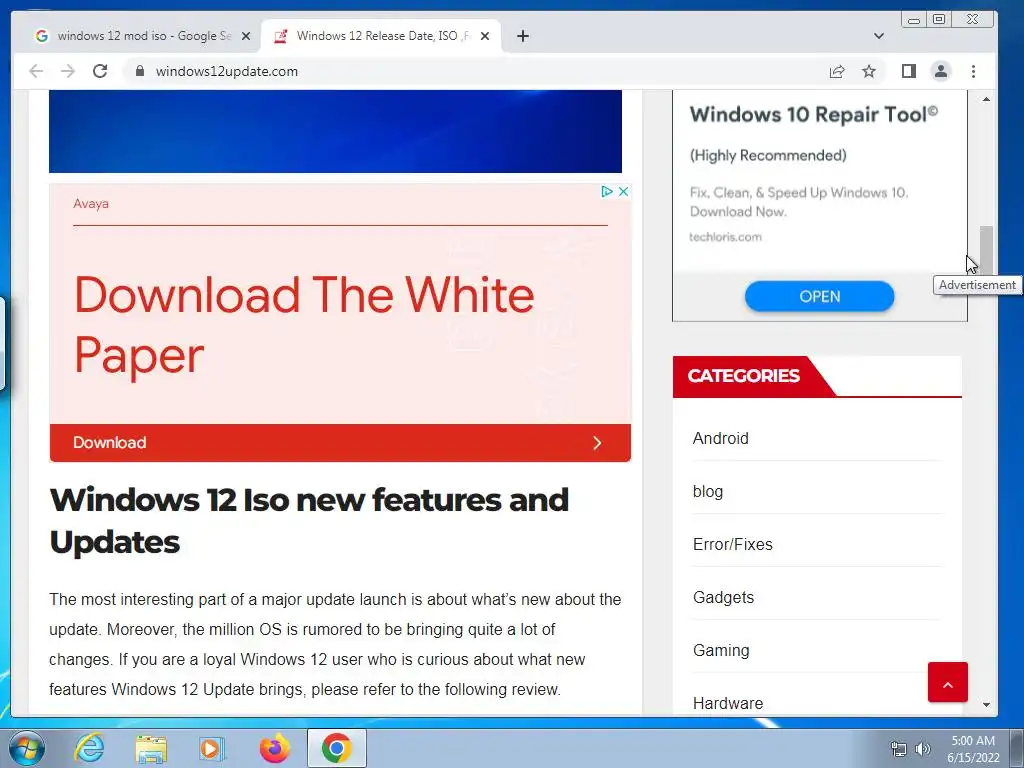
Task: Open the Windows Start menu orb
Action: click(26, 748)
